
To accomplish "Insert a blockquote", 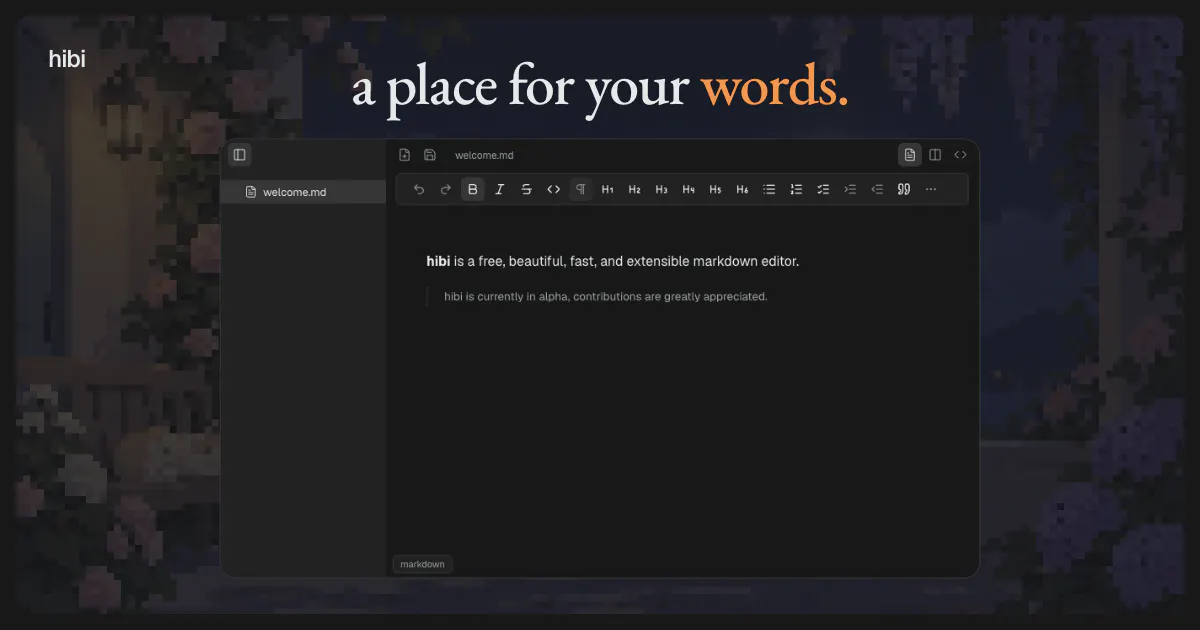I will tap(904, 189).
